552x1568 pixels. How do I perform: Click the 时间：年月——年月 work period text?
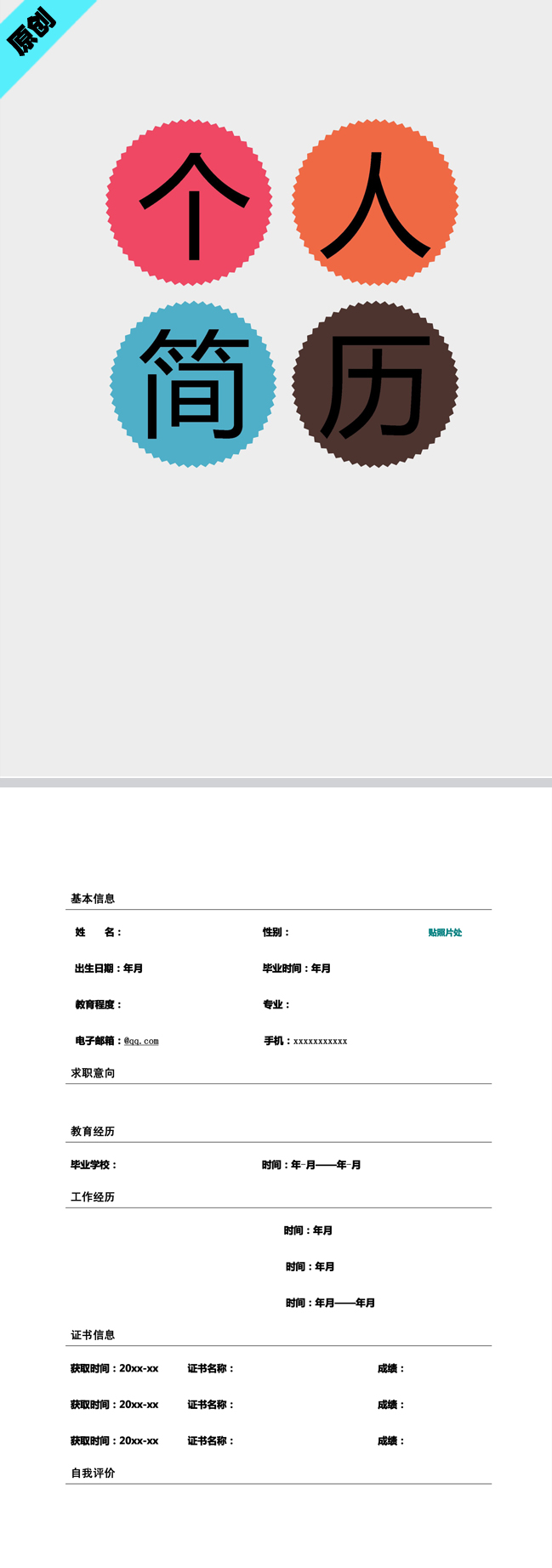(330, 1303)
